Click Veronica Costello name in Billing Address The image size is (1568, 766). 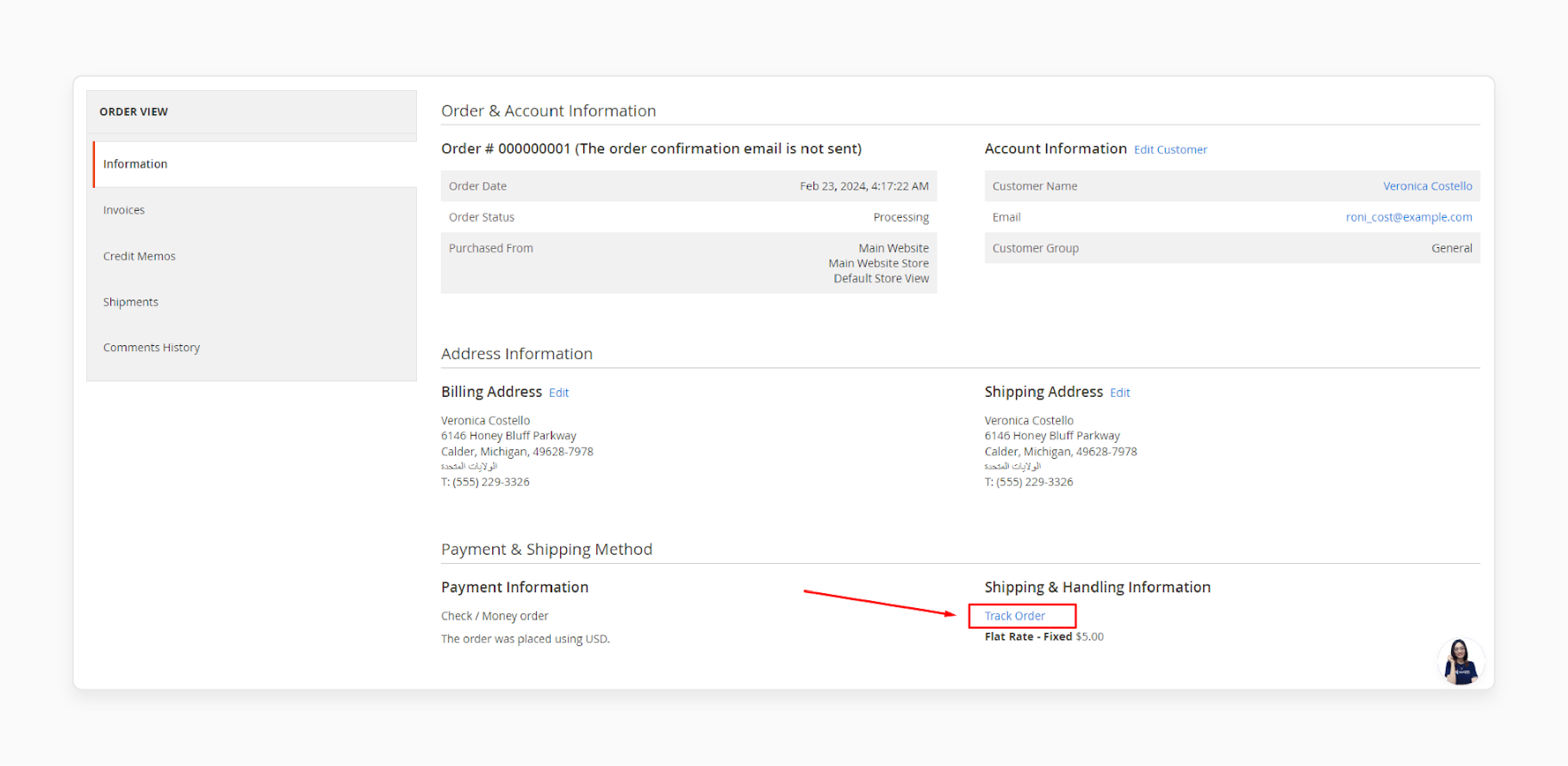click(x=485, y=420)
